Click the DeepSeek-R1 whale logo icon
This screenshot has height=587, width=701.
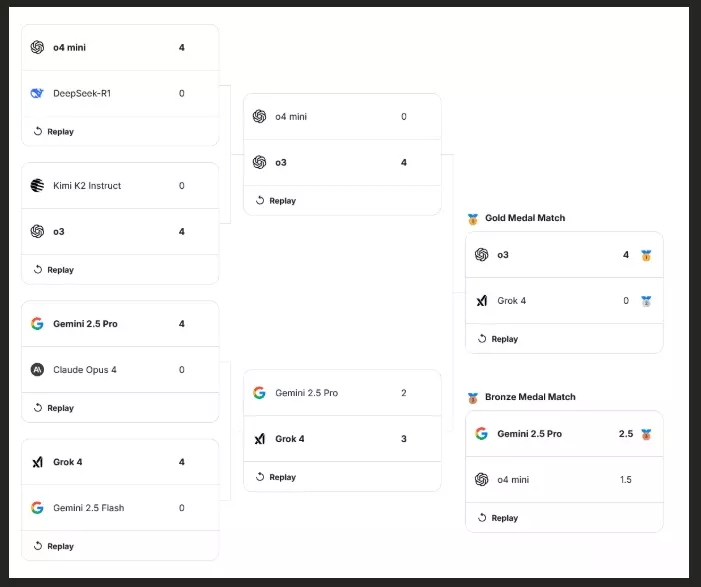coord(37,93)
